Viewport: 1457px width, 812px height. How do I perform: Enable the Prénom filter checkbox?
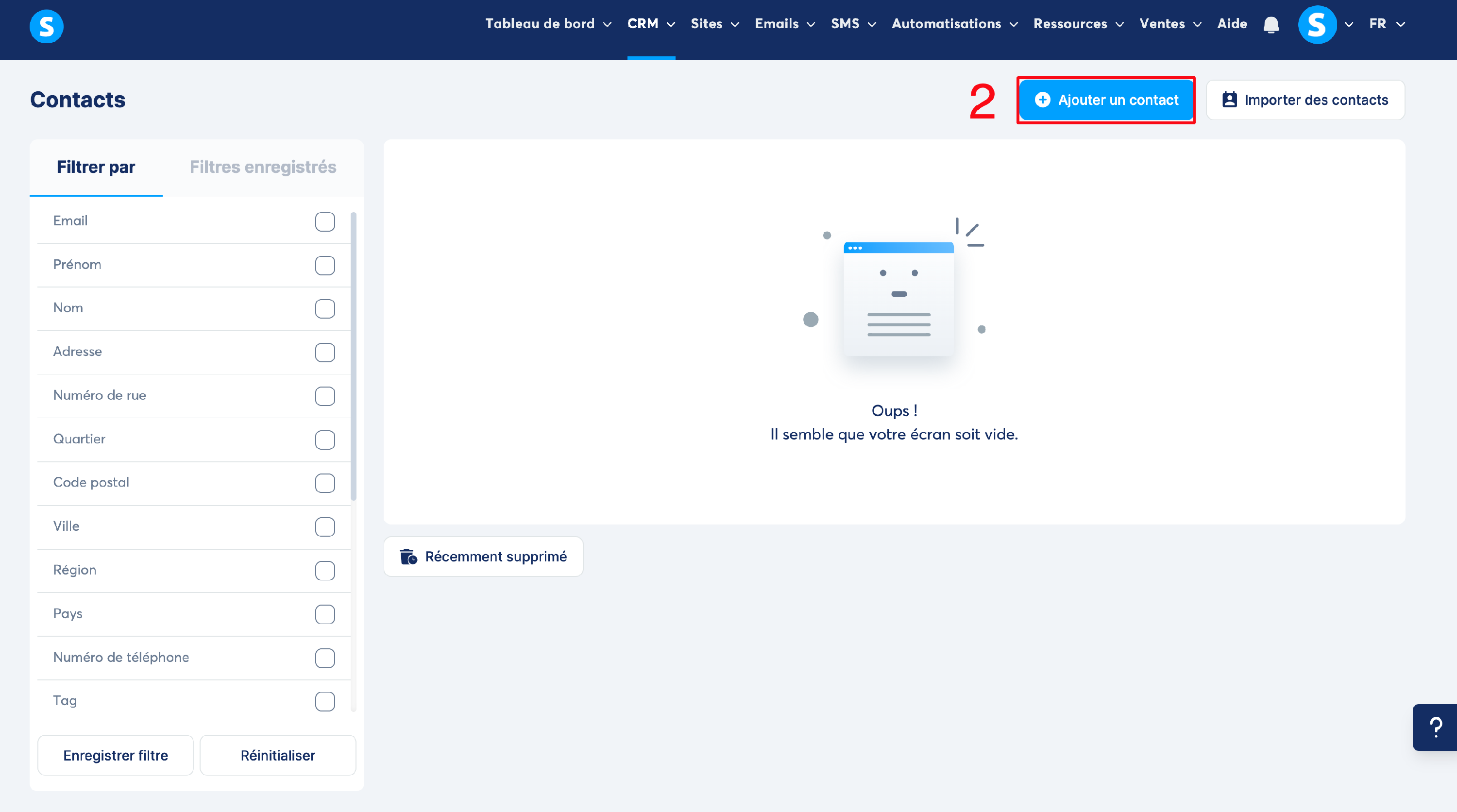coord(324,265)
